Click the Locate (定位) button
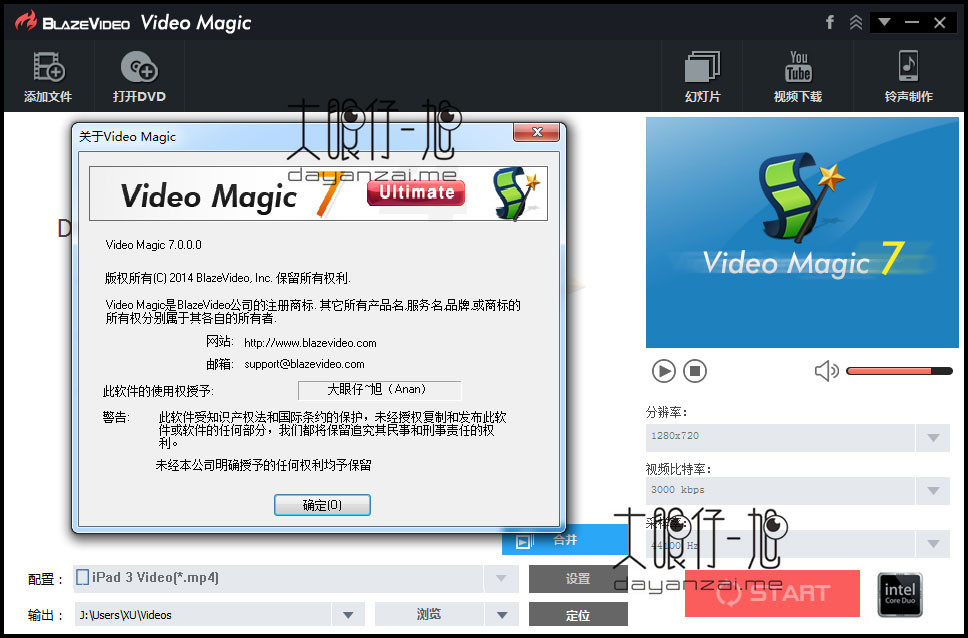The image size is (968, 638). coord(578,615)
